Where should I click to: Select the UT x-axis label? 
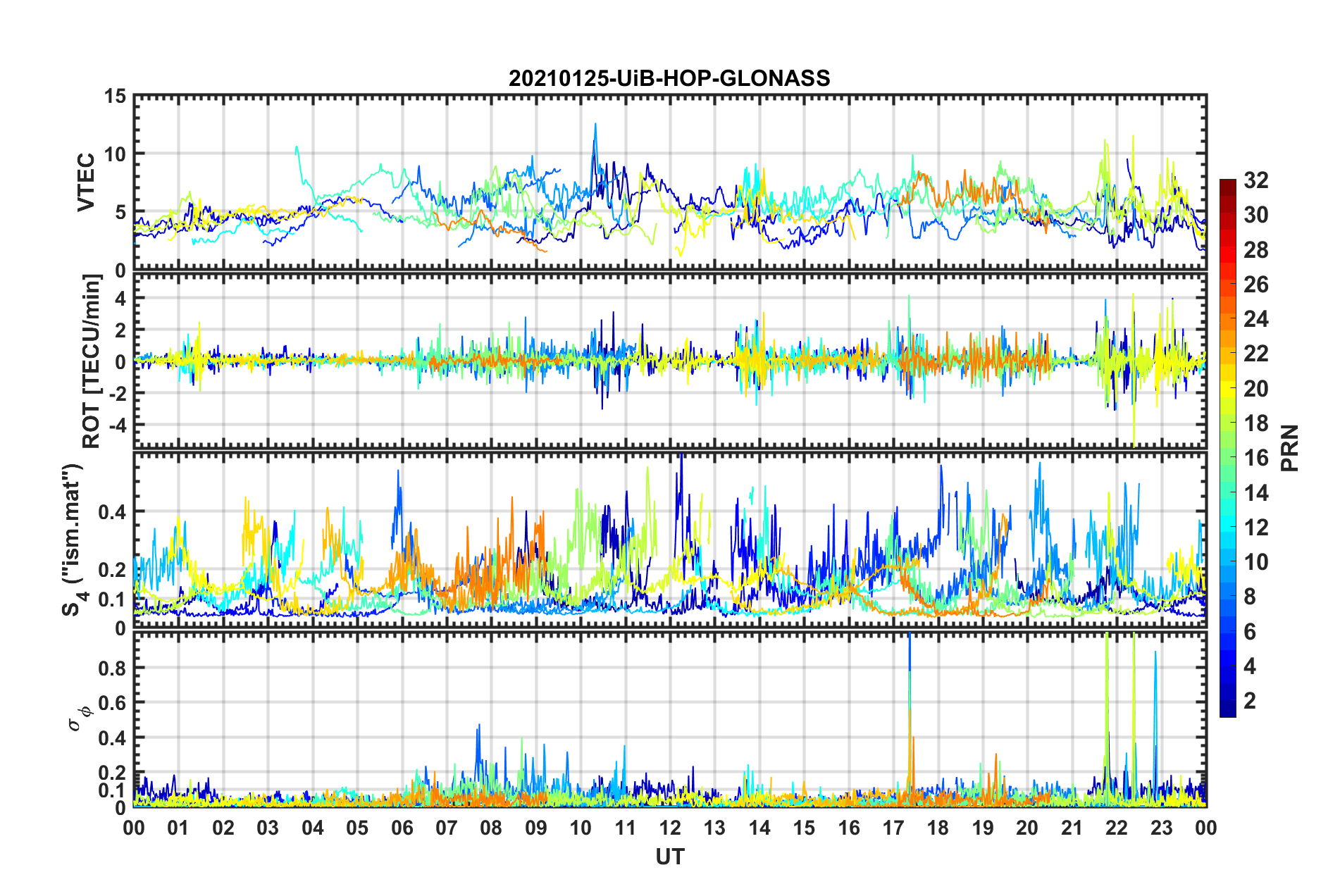[x=670, y=857]
